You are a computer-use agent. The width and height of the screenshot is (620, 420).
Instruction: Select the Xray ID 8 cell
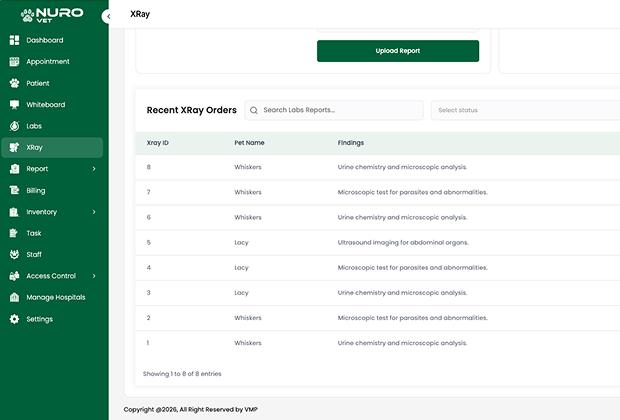(149, 167)
